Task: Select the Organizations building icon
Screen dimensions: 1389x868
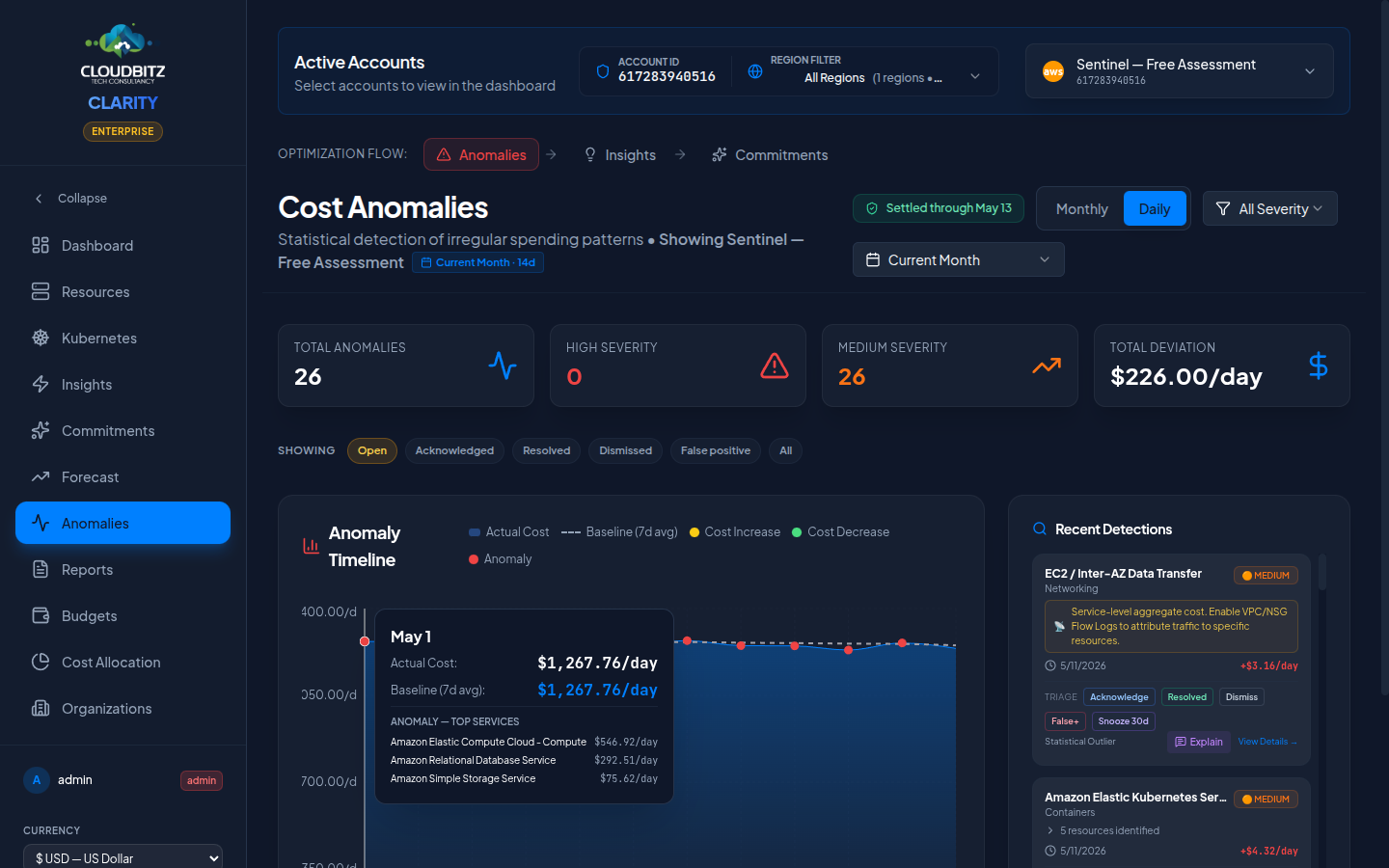Action: coord(41,709)
